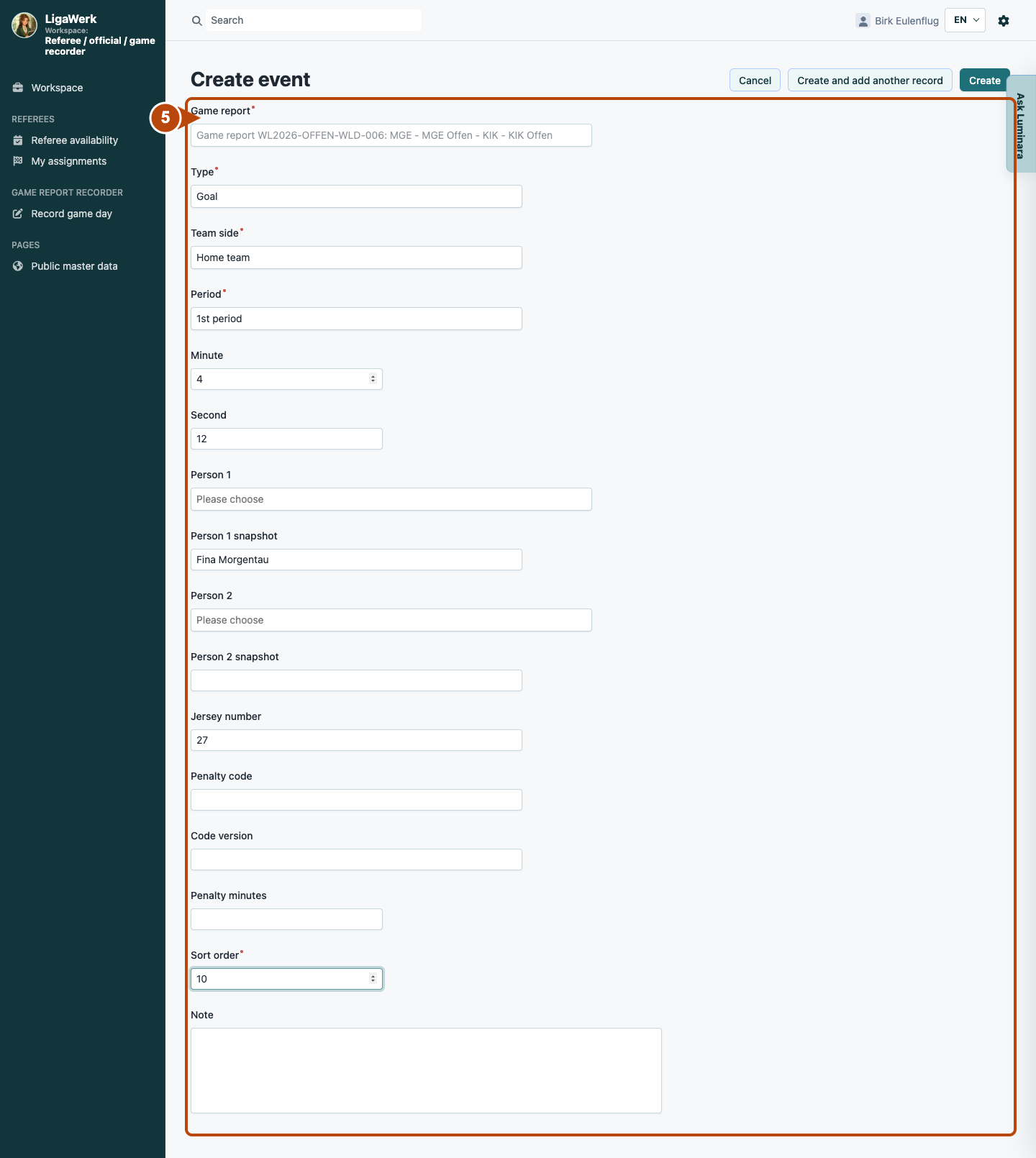The width and height of the screenshot is (1036, 1158).
Task: Click the Penalty code field
Action: tap(356, 800)
